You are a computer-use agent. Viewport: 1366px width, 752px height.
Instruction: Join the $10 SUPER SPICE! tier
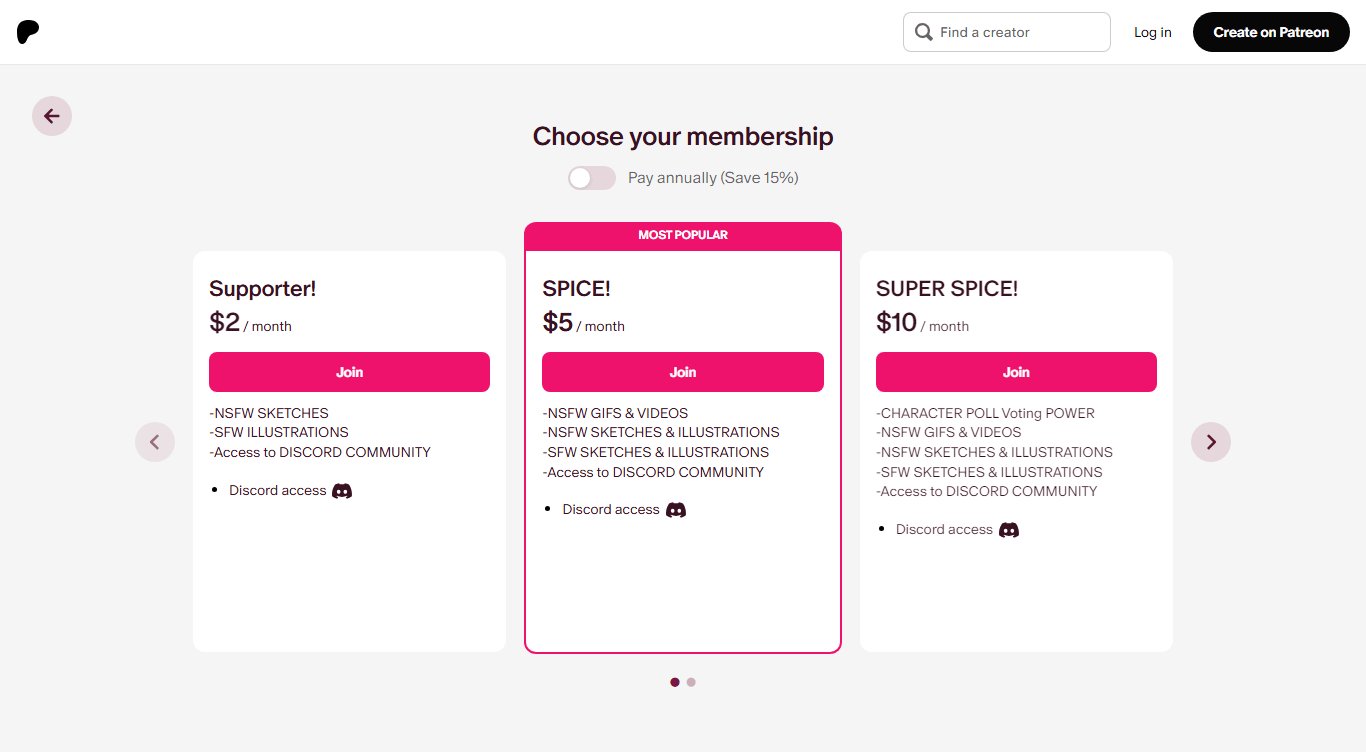click(x=1016, y=372)
